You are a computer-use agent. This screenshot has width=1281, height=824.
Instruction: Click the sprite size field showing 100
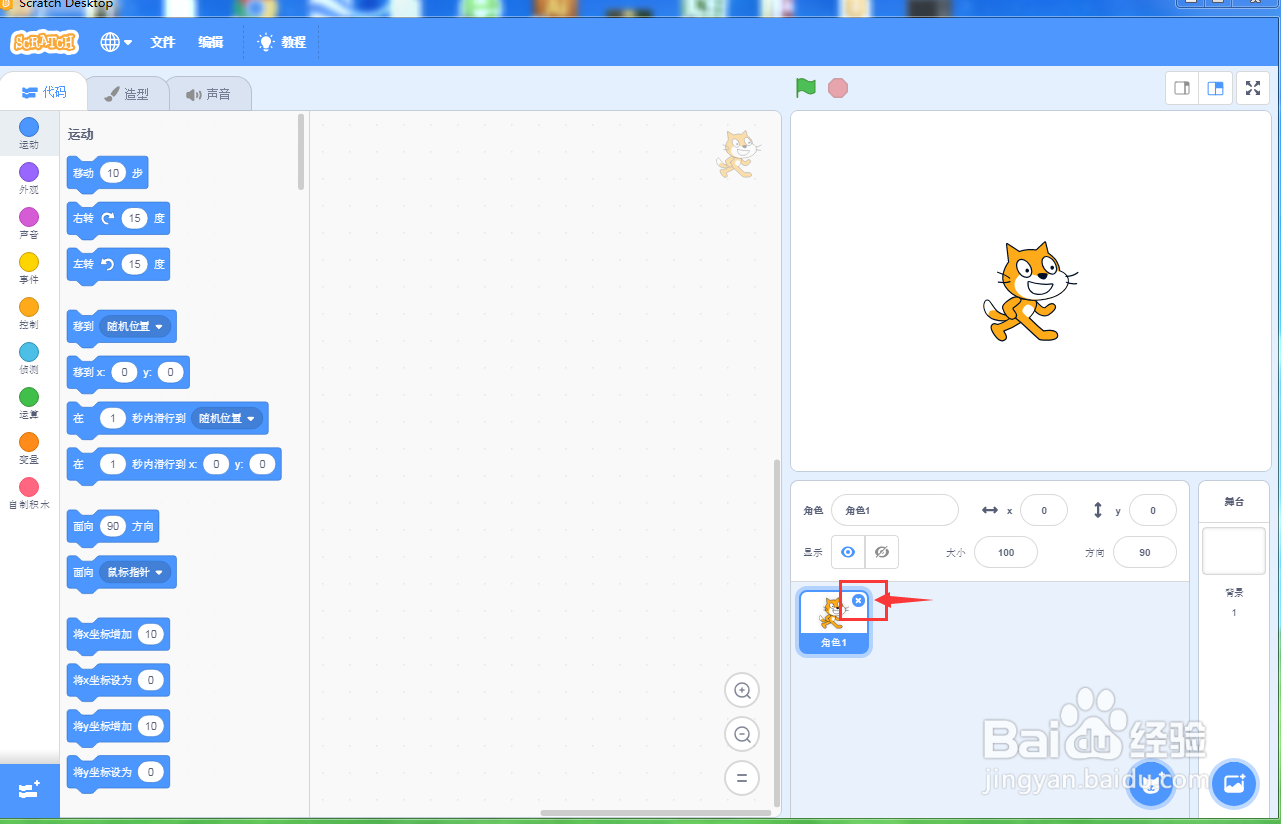coord(1005,551)
